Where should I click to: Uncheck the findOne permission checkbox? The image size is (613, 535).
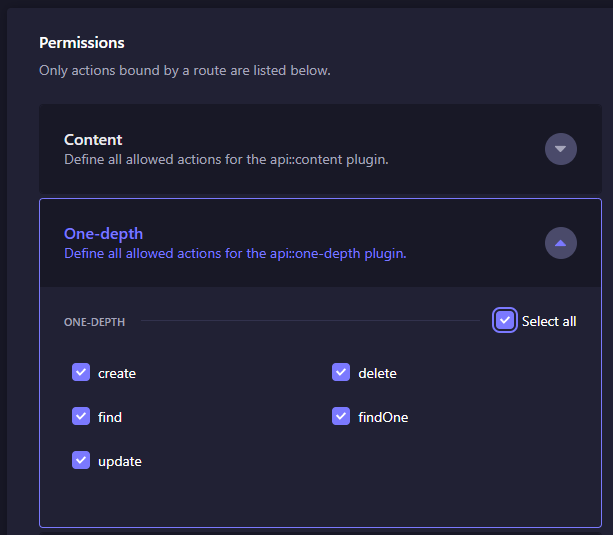click(341, 416)
